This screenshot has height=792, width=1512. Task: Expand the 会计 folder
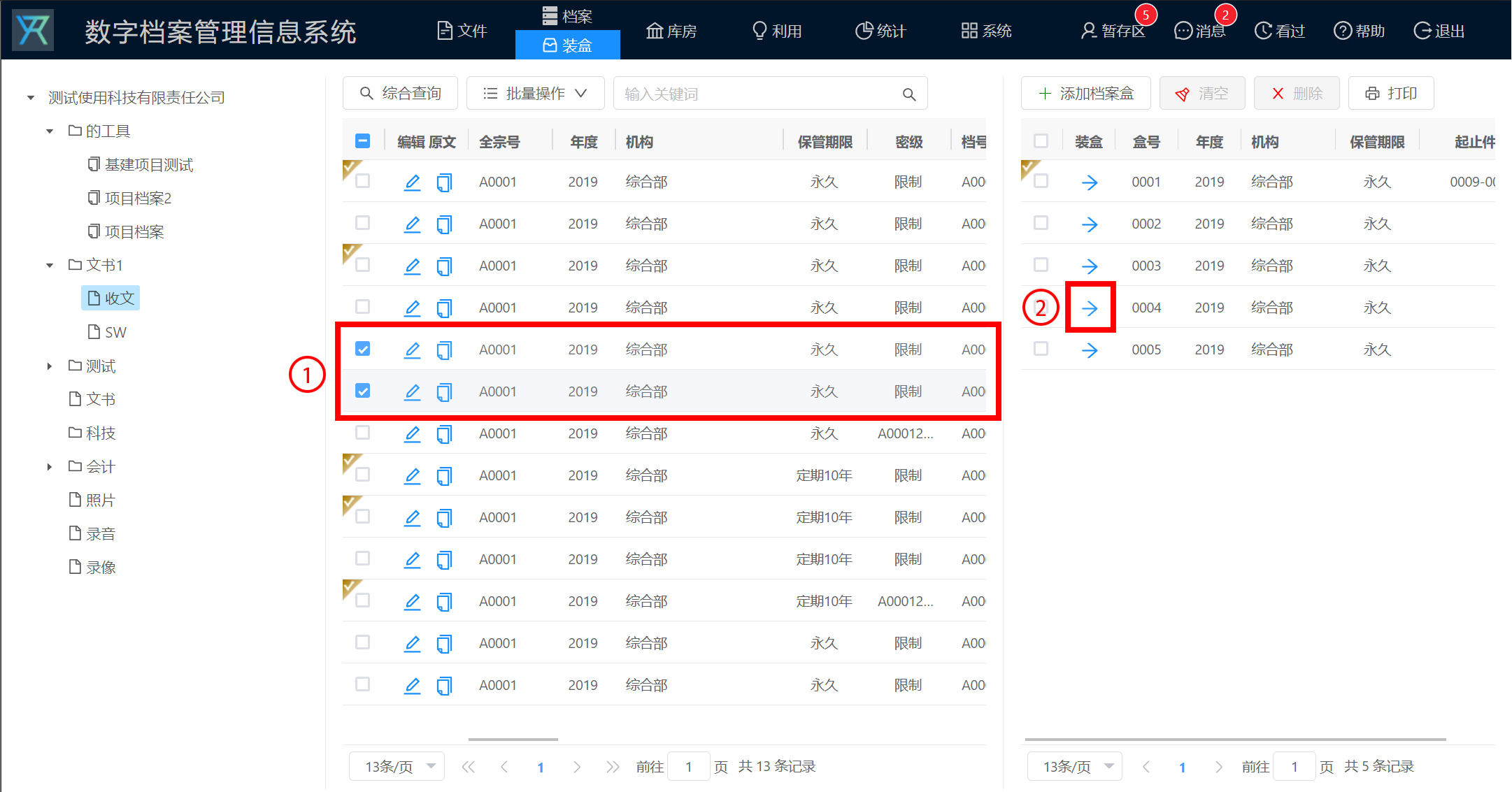tap(50, 467)
